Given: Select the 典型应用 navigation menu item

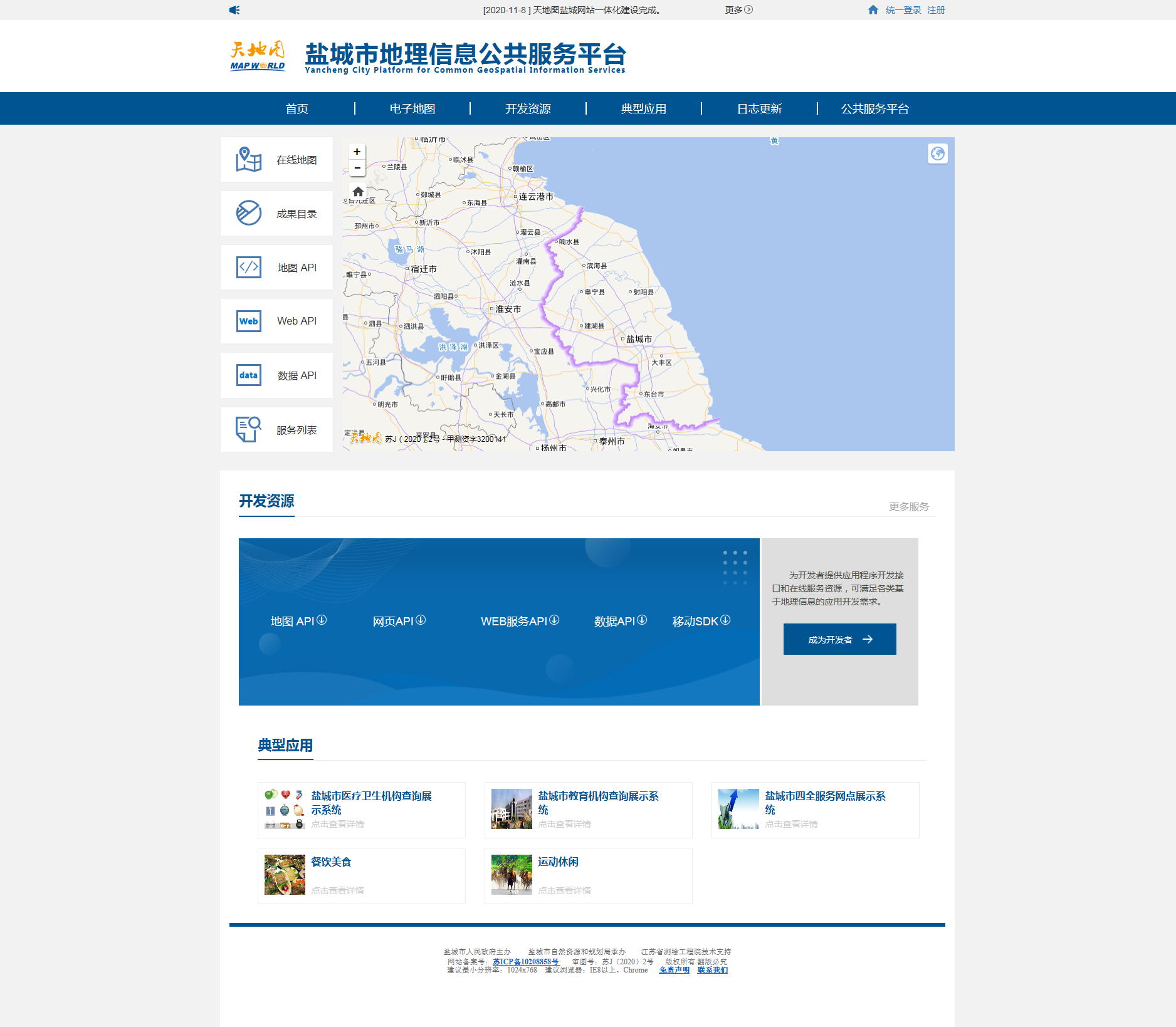Looking at the screenshot, I should pos(643,109).
